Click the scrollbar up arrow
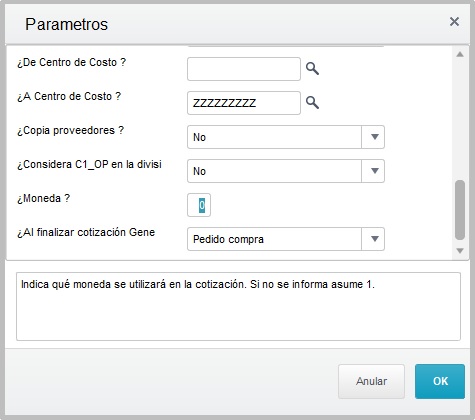The width and height of the screenshot is (475, 420). (460, 54)
